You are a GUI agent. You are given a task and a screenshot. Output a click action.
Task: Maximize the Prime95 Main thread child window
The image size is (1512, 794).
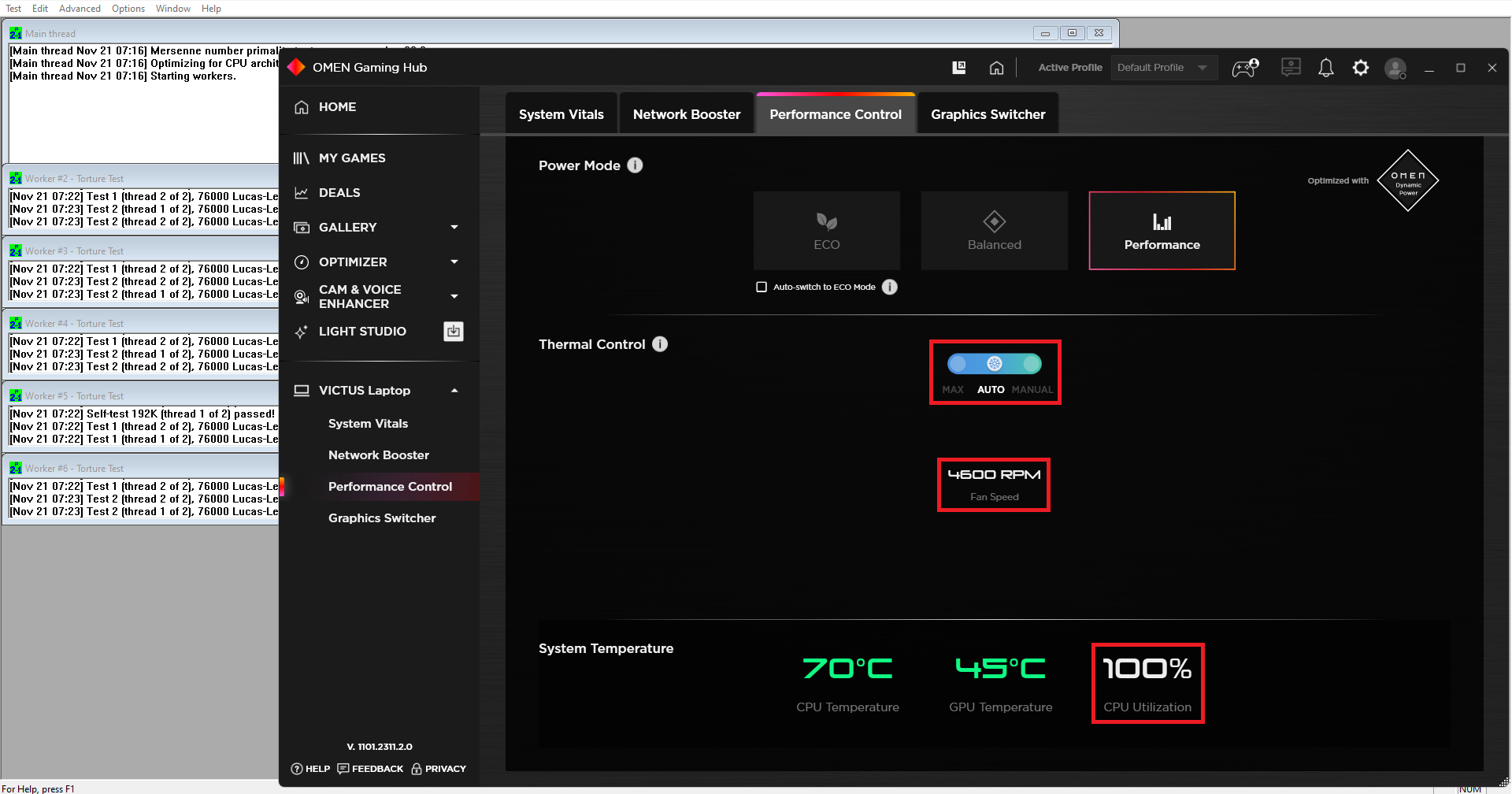click(x=1072, y=33)
